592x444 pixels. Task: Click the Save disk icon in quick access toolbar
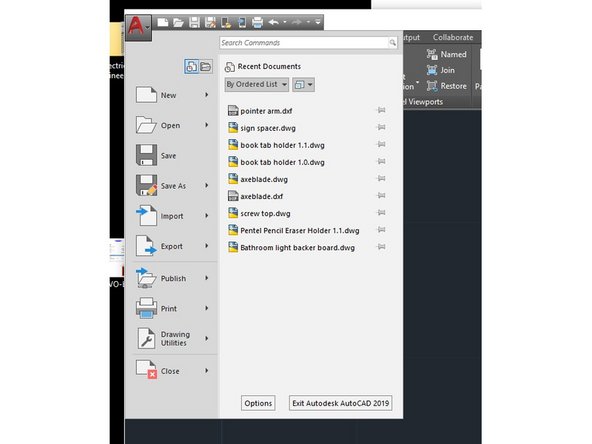point(194,22)
